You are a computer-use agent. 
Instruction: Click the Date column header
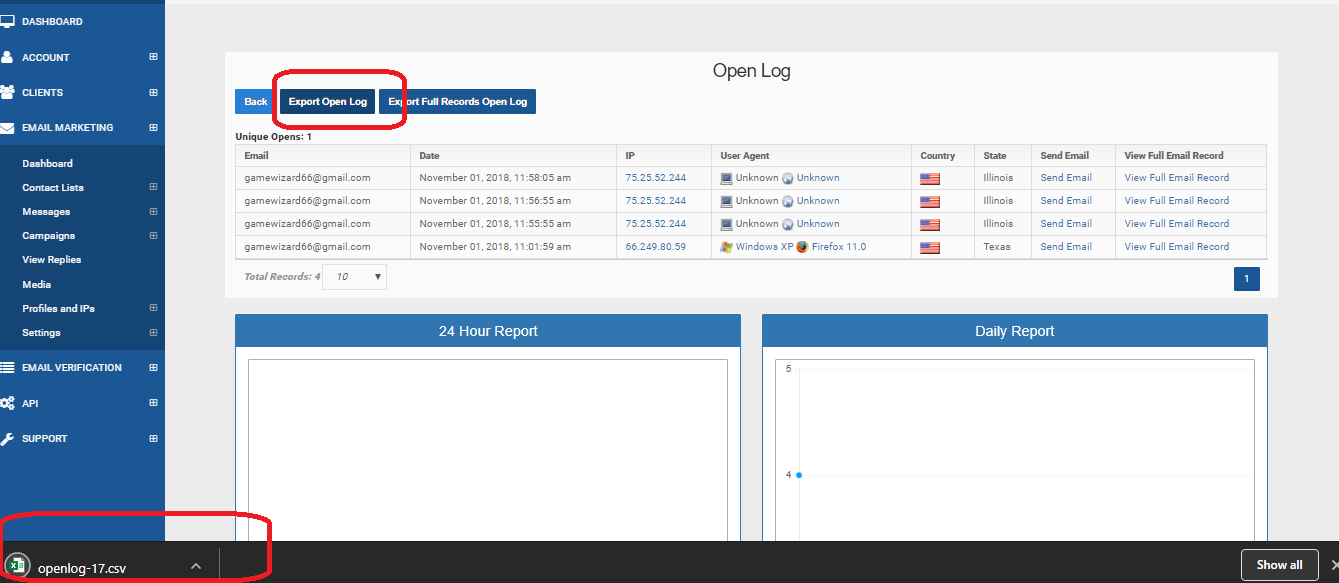click(514, 156)
